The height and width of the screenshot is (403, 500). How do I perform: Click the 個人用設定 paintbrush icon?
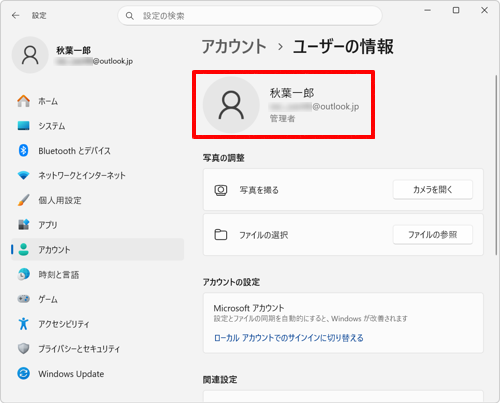(24, 200)
